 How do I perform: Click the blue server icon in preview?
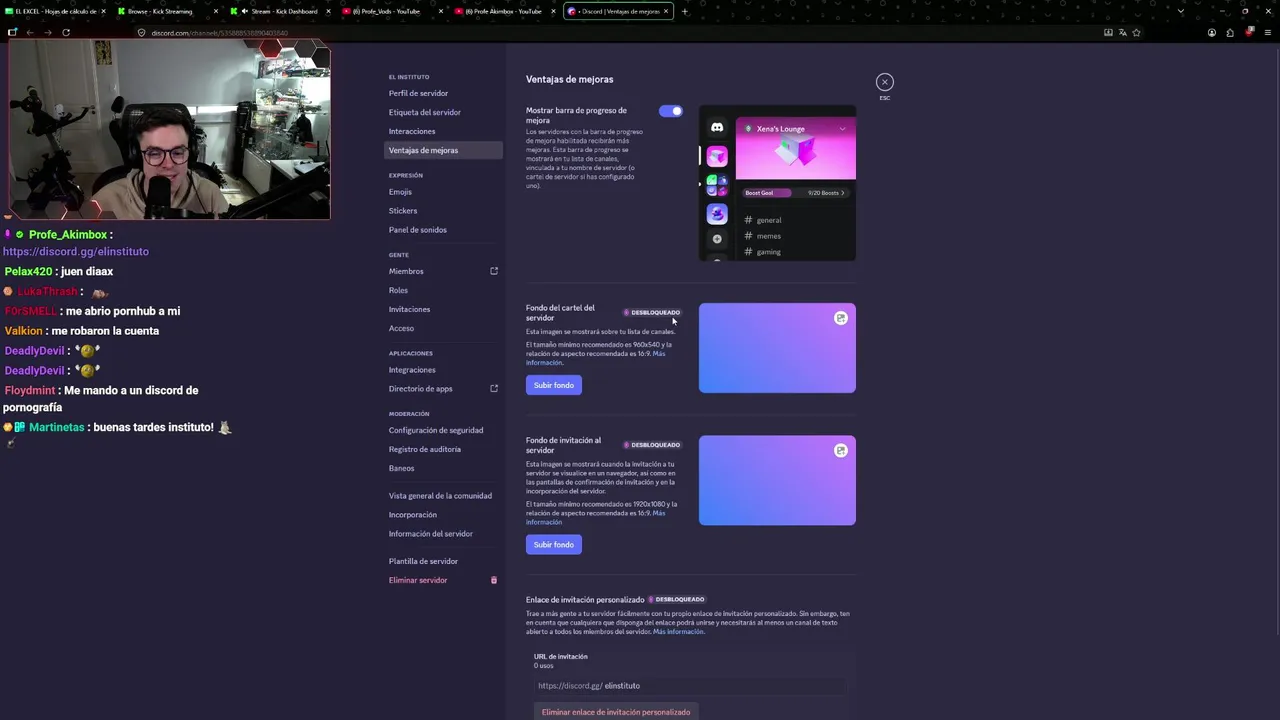tap(717, 213)
